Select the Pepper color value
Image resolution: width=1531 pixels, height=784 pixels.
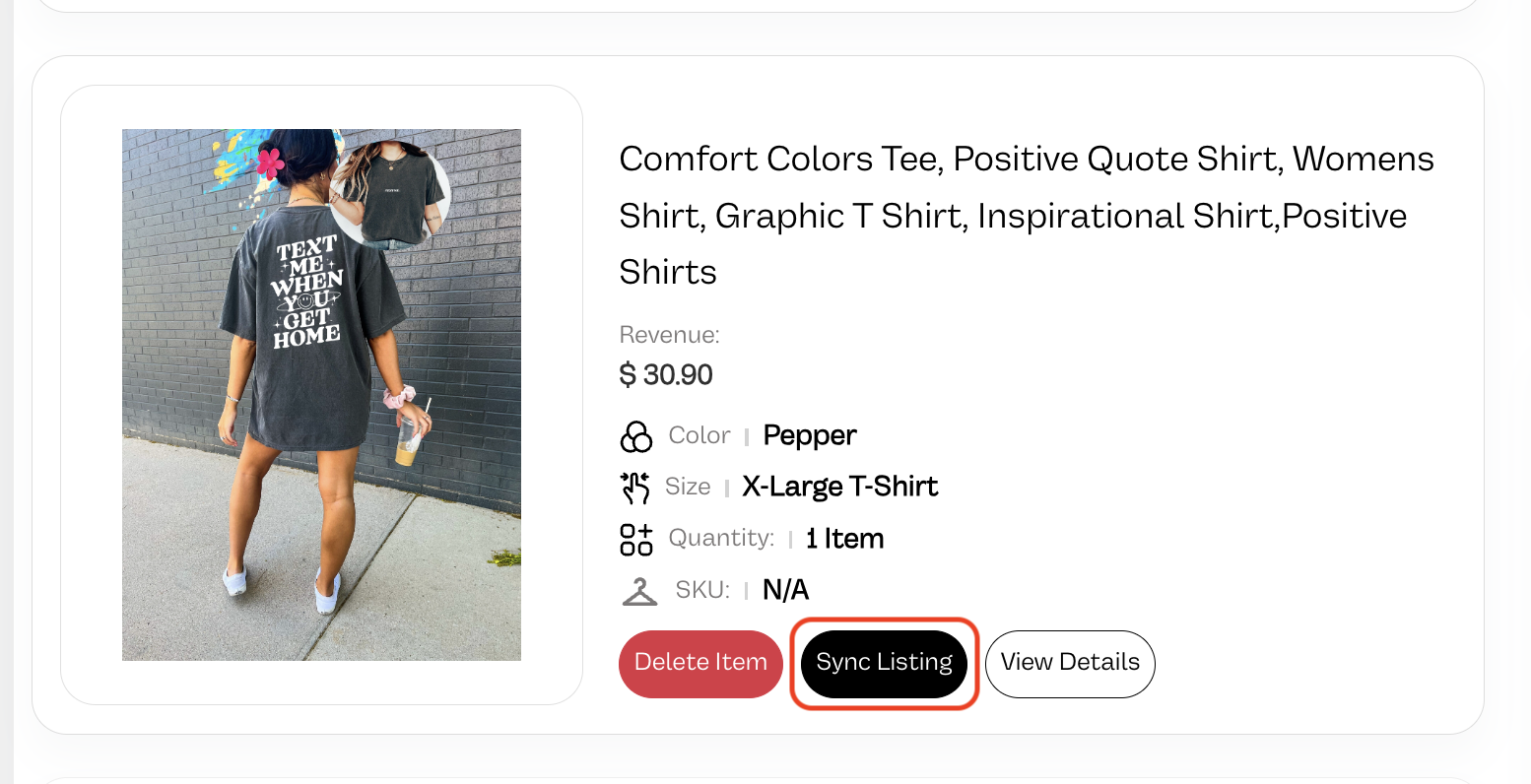[x=810, y=435]
